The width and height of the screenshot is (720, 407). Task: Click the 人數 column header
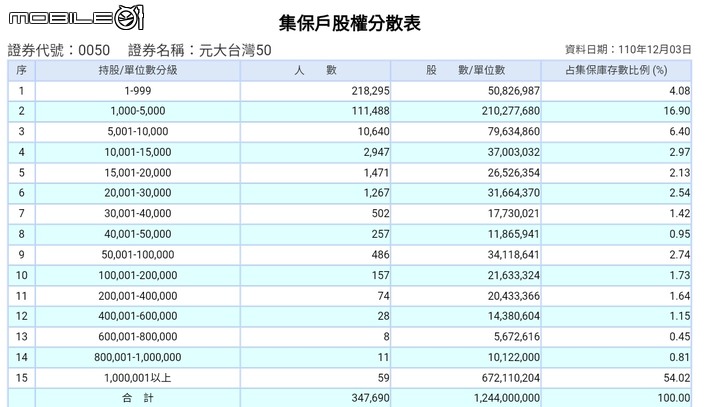[x=315, y=70]
